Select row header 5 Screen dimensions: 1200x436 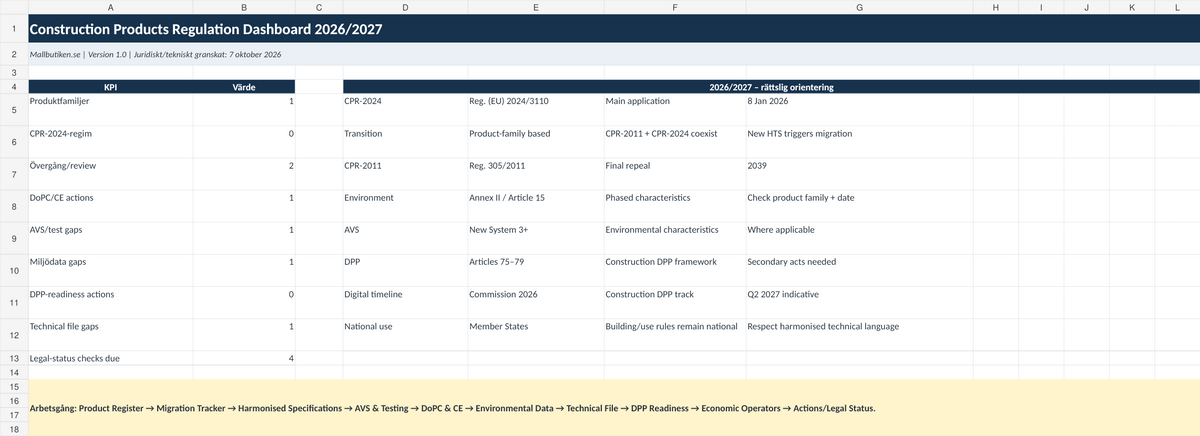13,109
